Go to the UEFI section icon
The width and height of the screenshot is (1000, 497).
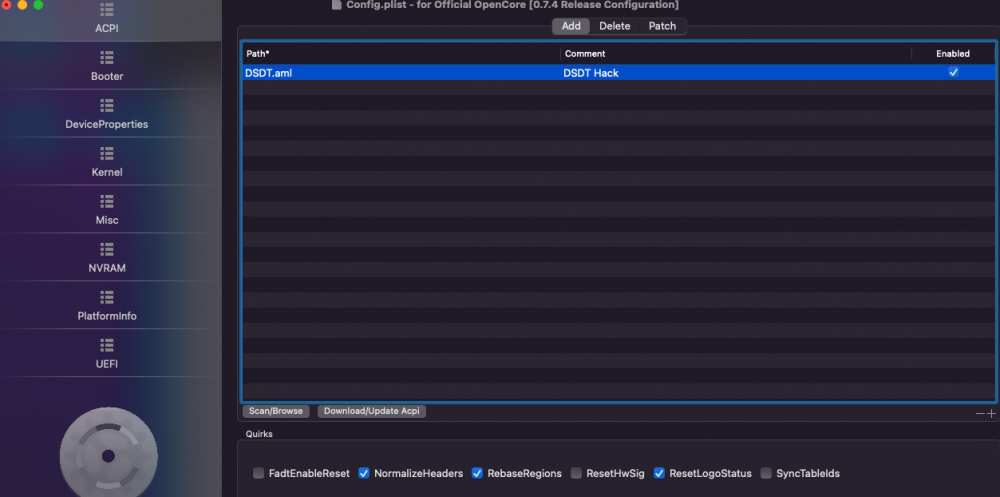click(x=107, y=345)
